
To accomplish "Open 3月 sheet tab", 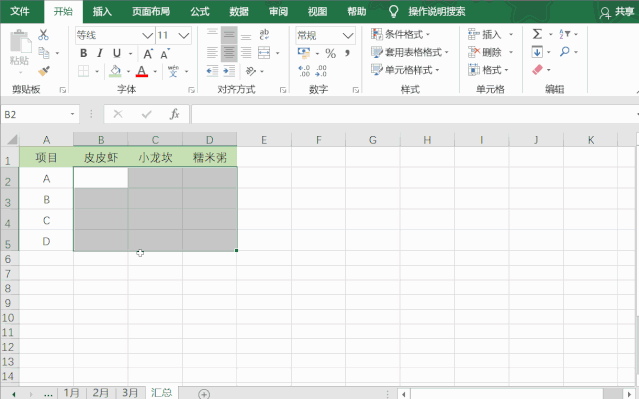I will tap(130, 392).
